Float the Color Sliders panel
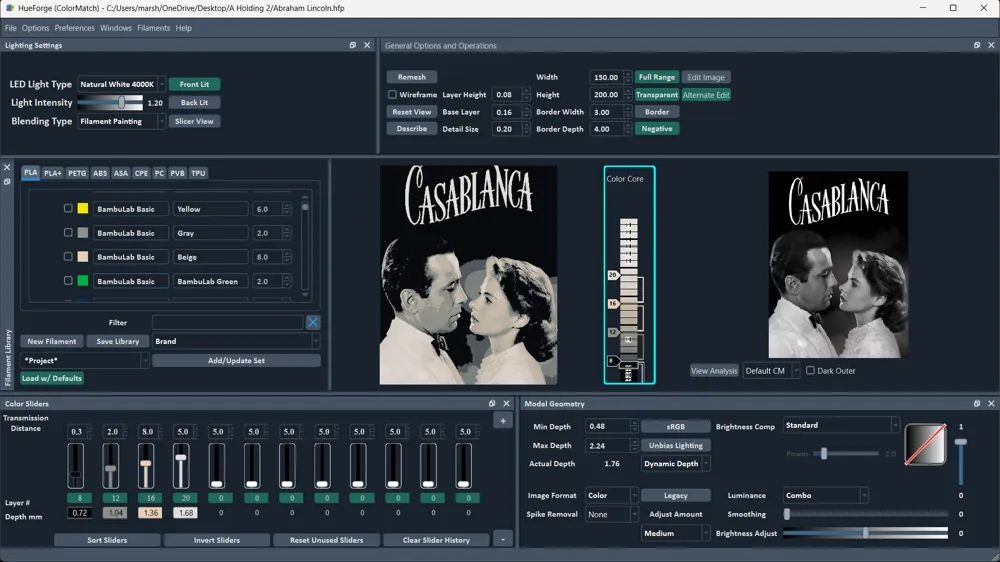Image resolution: width=1000 pixels, height=562 pixels. [x=492, y=404]
